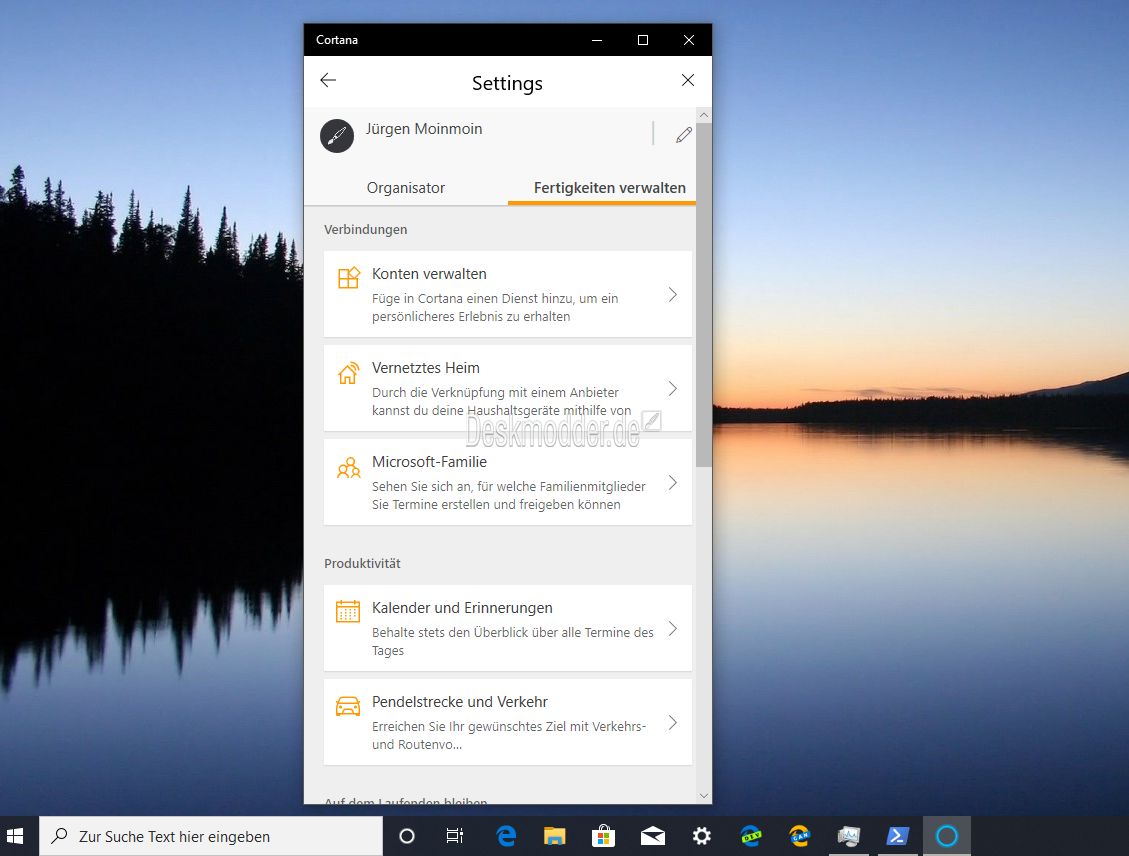Open the Mail app from the taskbar

pos(652,836)
